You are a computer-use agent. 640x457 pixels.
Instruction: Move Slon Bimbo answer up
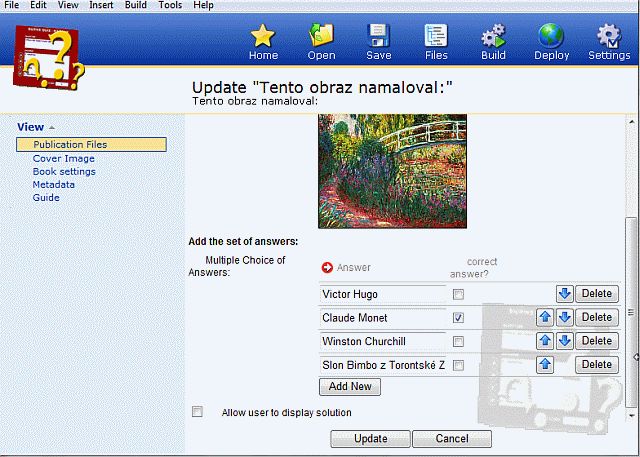(x=545, y=365)
